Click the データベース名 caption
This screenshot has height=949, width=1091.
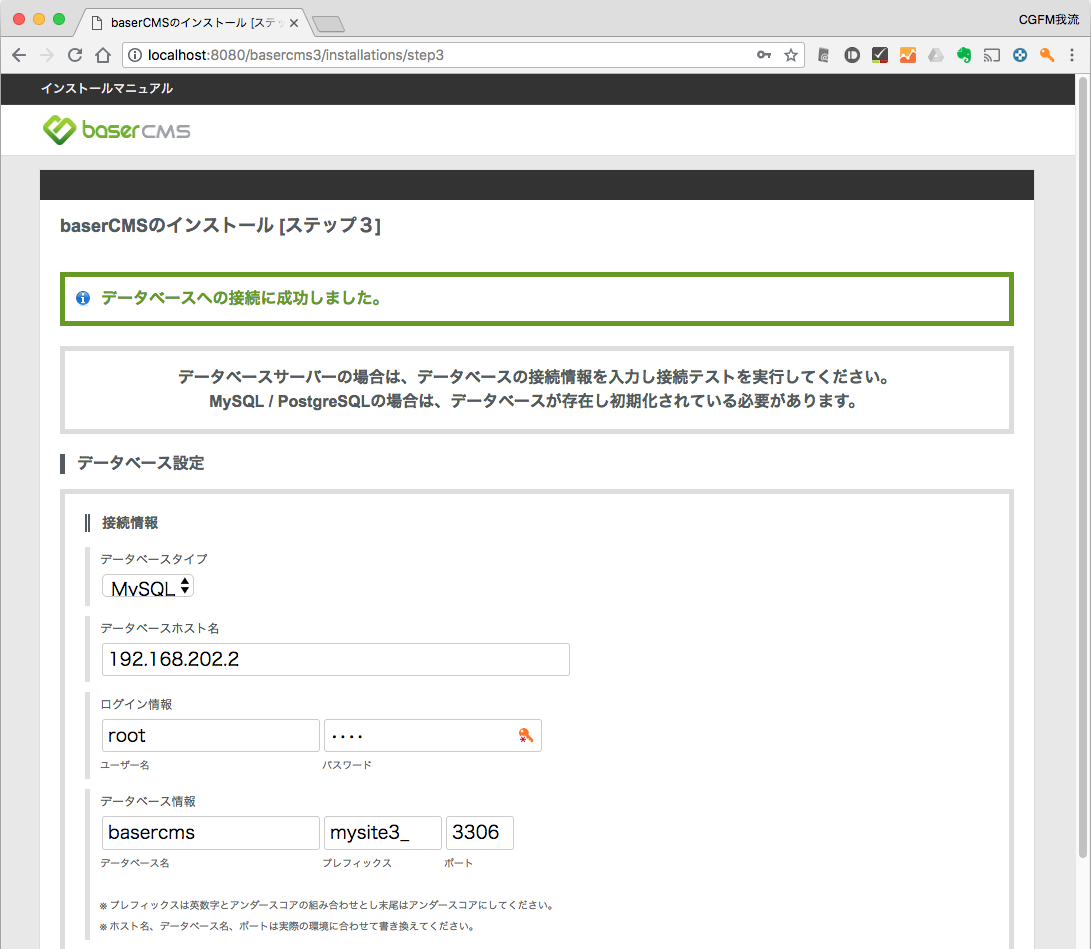coord(135,863)
